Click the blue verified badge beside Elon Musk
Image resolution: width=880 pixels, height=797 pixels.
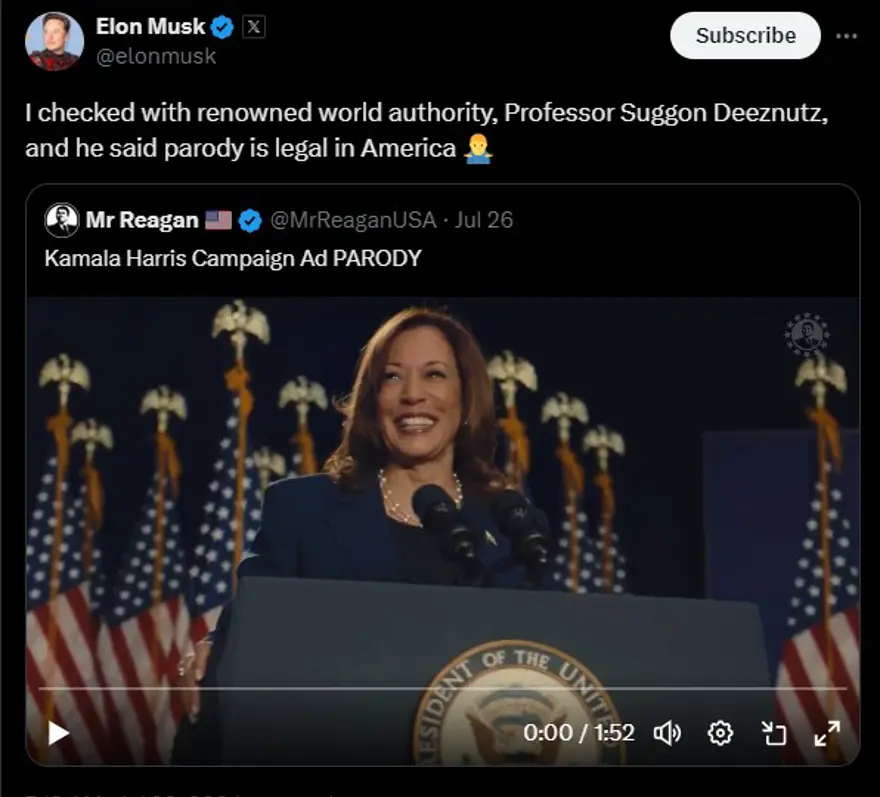pos(222,27)
